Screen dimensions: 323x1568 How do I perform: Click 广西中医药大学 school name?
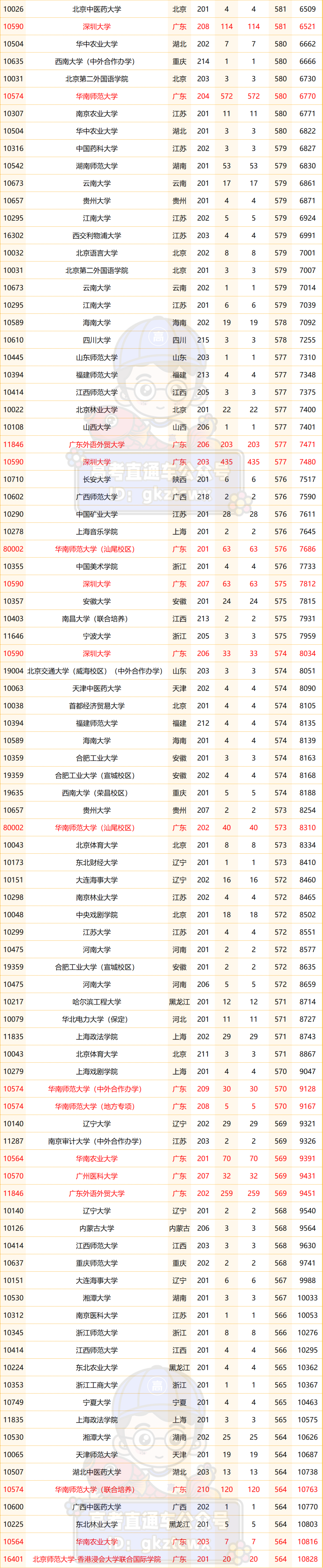(x=97, y=1508)
